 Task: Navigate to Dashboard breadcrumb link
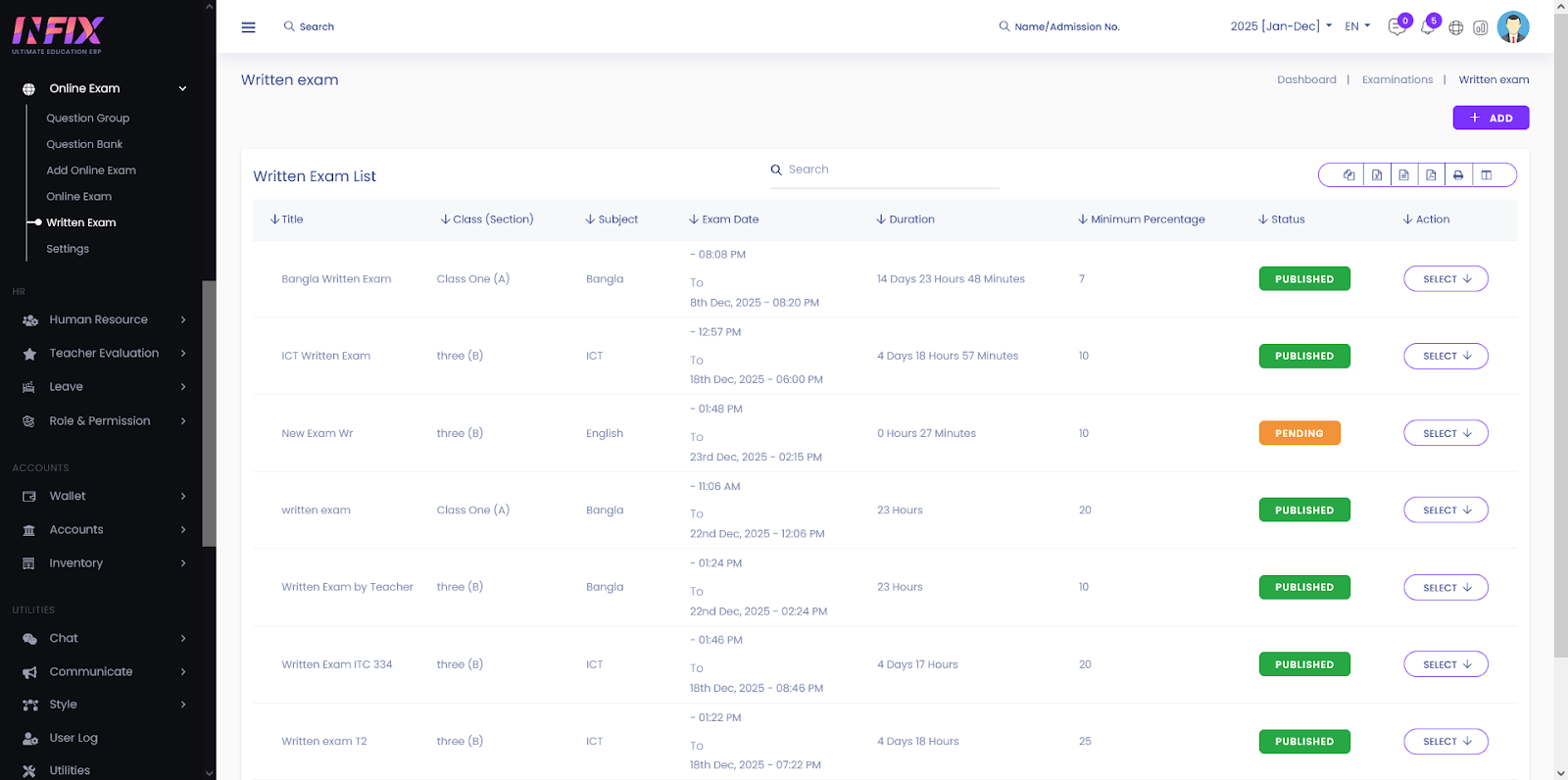point(1306,80)
